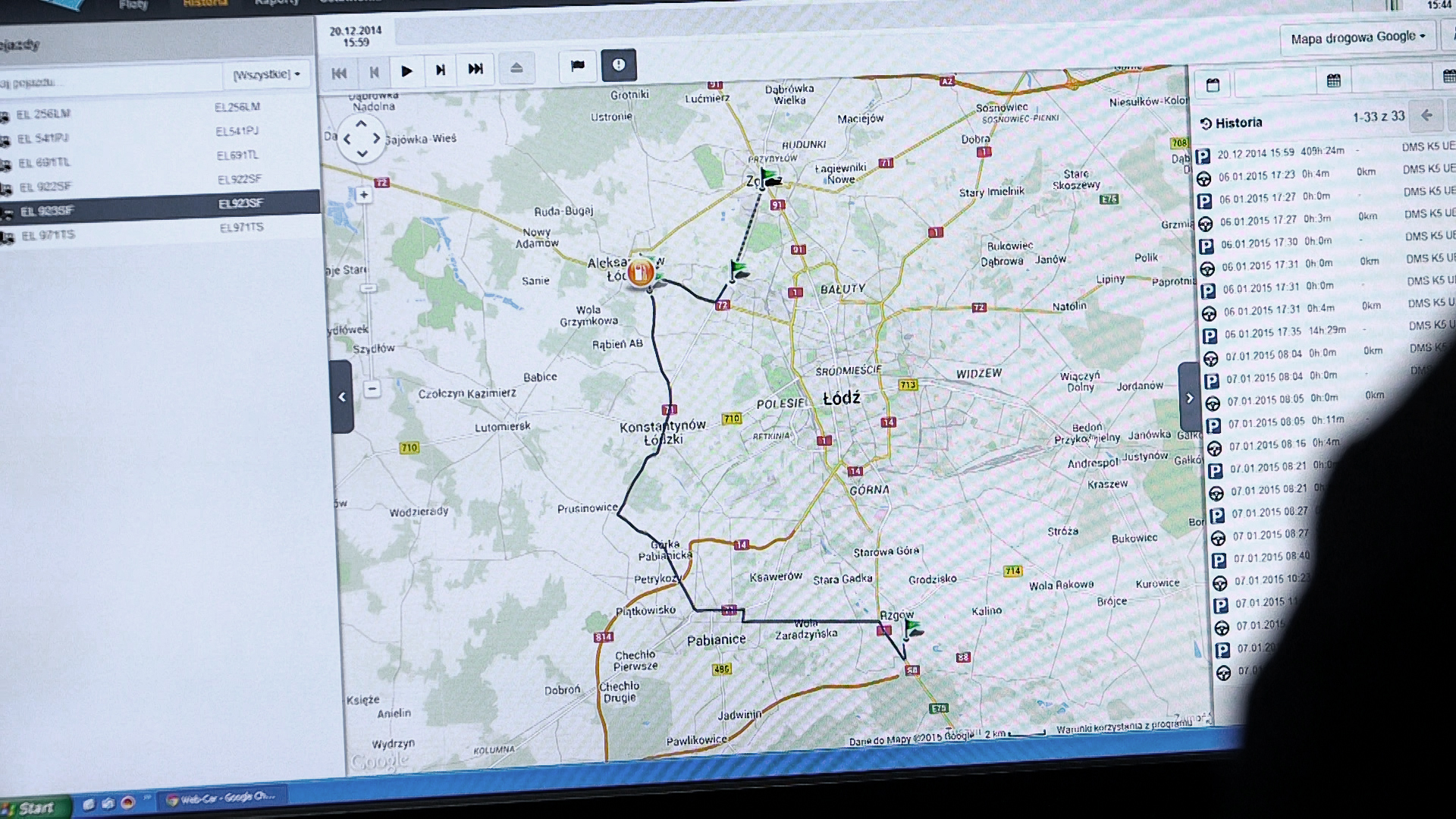Open the Mapa drogowa Google dropdown

(1357, 37)
